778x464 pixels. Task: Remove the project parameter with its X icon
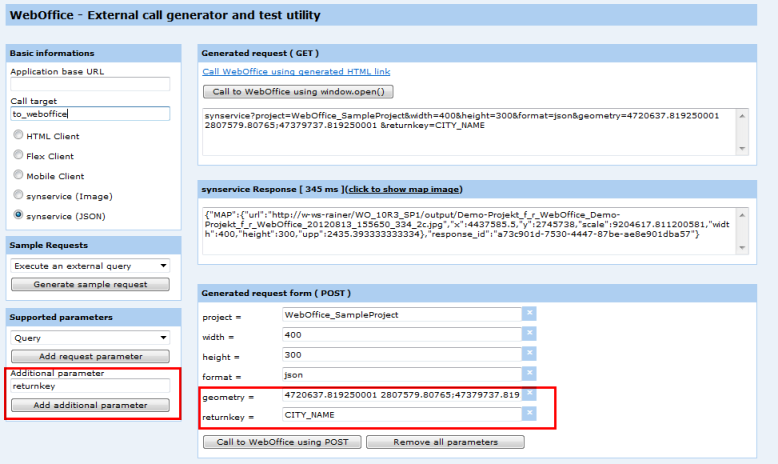pyautogui.click(x=529, y=314)
